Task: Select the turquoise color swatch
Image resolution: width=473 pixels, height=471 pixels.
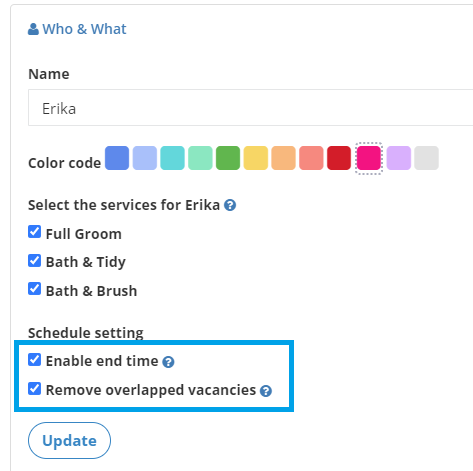Action: tap(172, 158)
